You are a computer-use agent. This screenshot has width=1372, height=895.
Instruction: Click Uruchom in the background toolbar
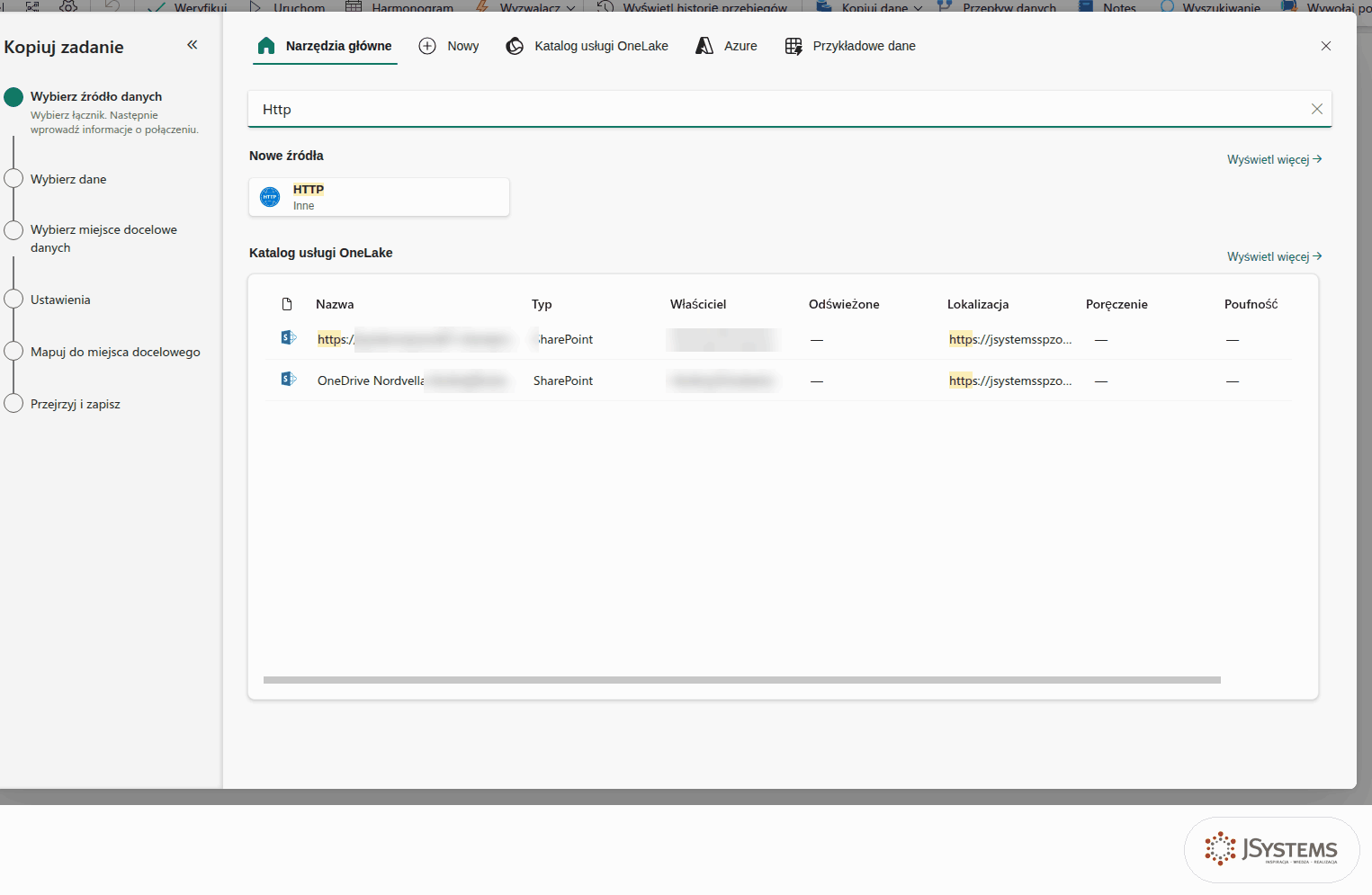coord(288,6)
